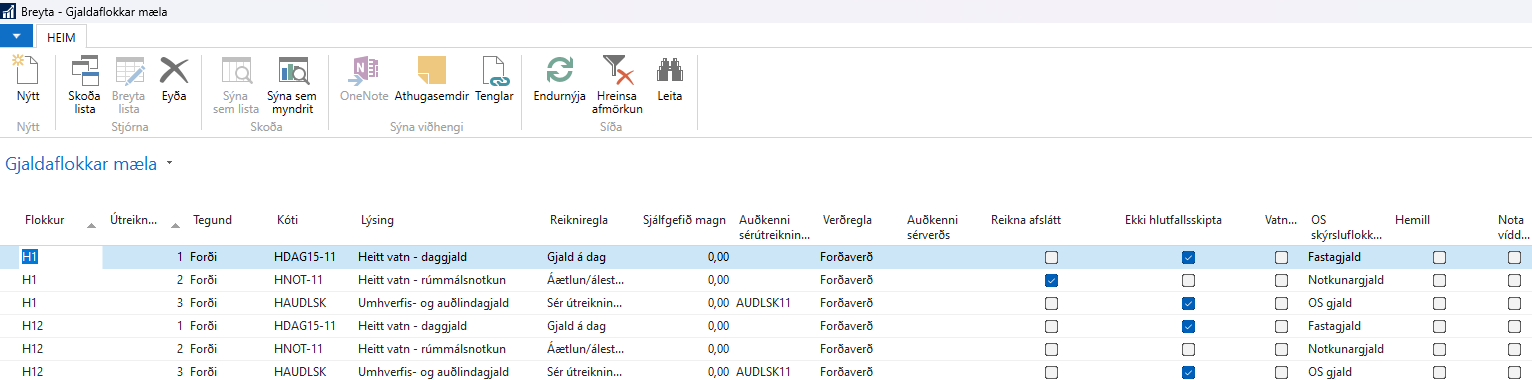Uncheck Reikna afslátt on H1 HNOT-11 row
This screenshot has height=380, width=1532.
click(x=1051, y=280)
